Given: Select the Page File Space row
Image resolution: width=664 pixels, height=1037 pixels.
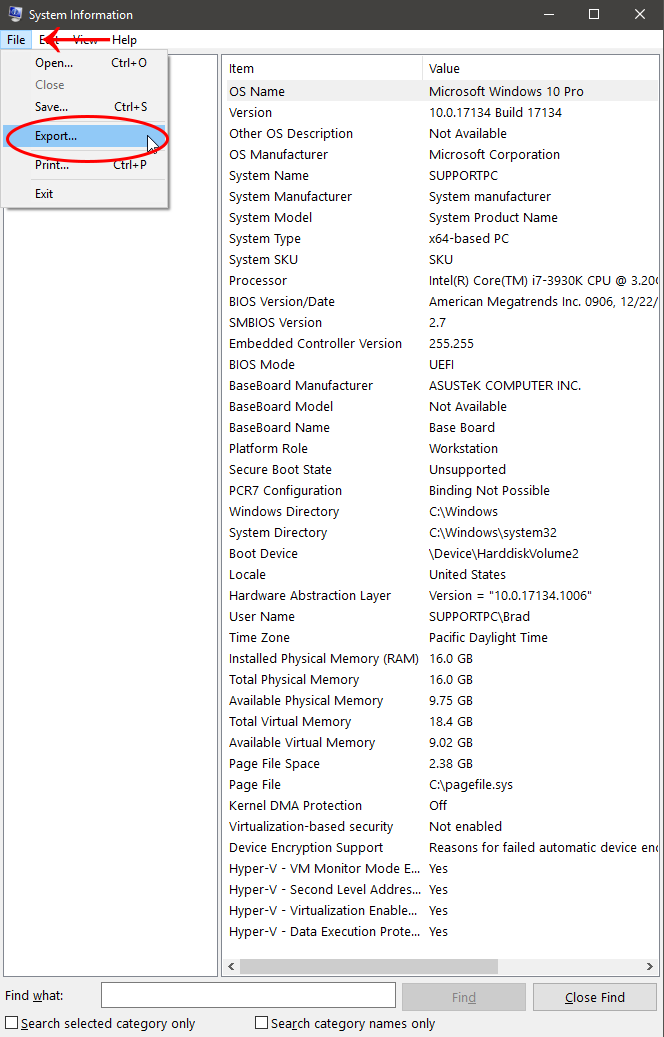Looking at the screenshot, I should coord(442,764).
